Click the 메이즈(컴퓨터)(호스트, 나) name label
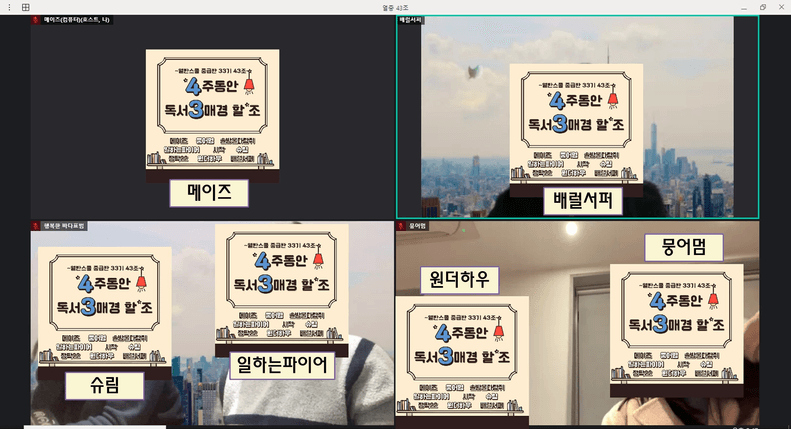 77,20
